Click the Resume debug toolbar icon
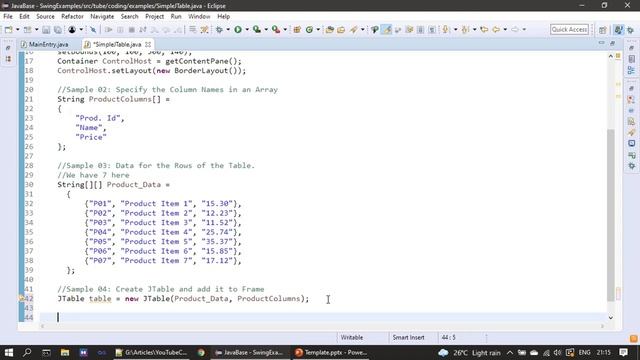The image size is (640, 360). (108, 29)
